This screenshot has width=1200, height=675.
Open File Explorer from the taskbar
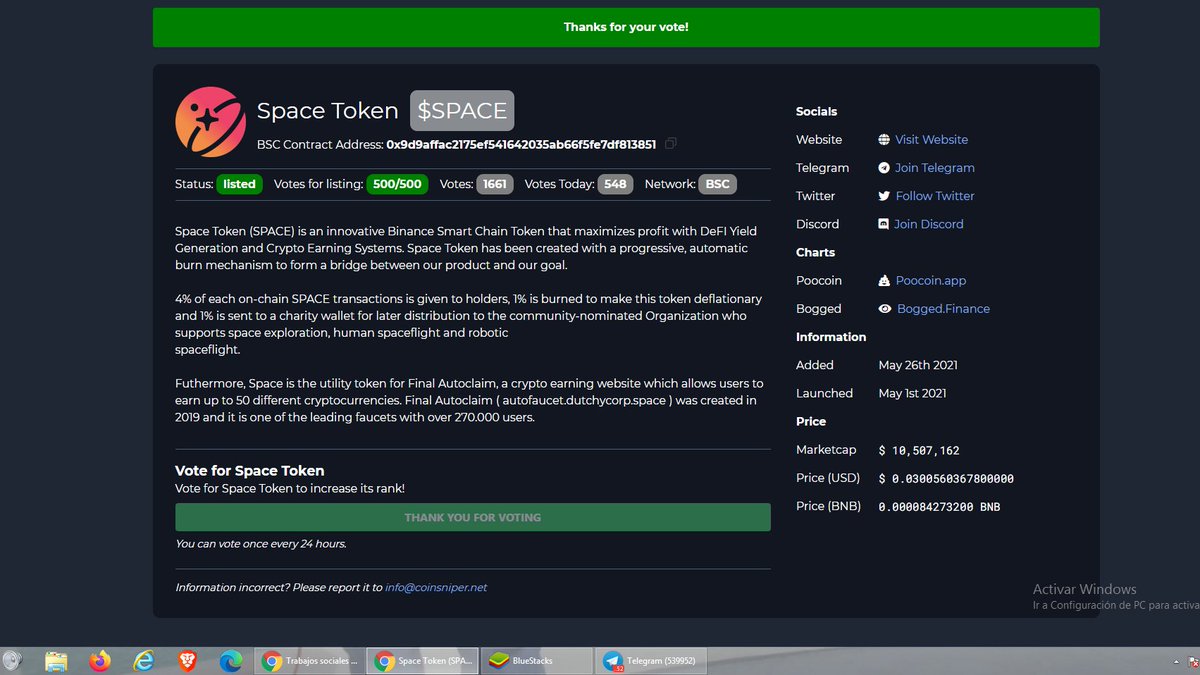coord(56,661)
